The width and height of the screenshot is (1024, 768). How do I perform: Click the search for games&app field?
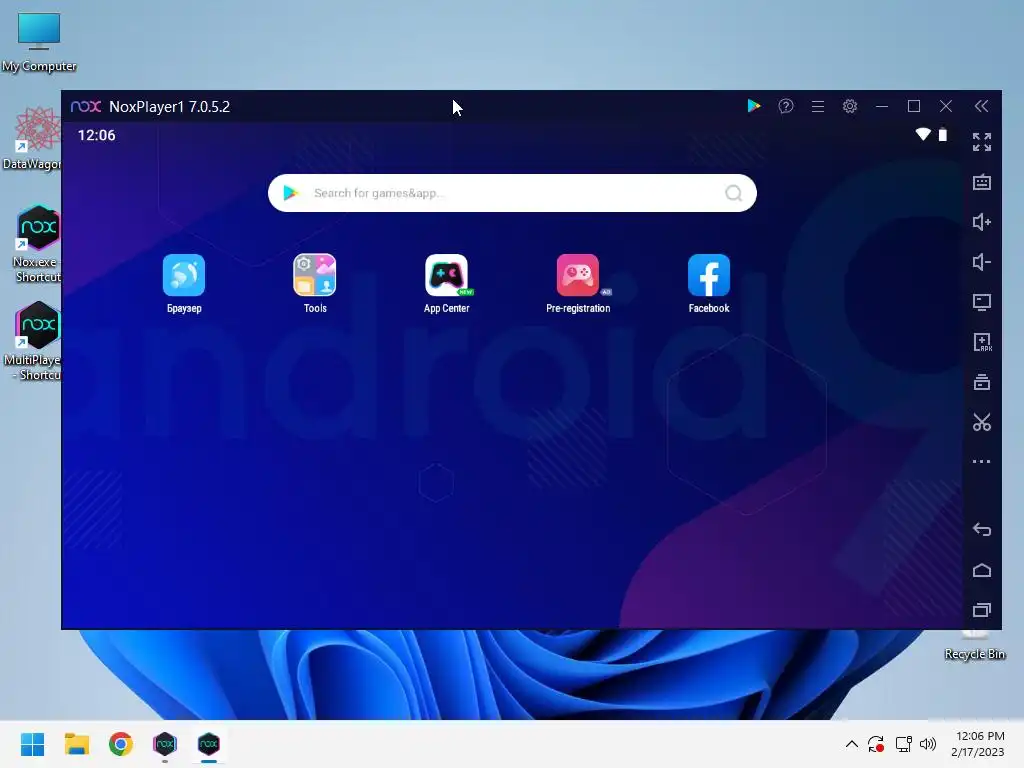coord(512,193)
